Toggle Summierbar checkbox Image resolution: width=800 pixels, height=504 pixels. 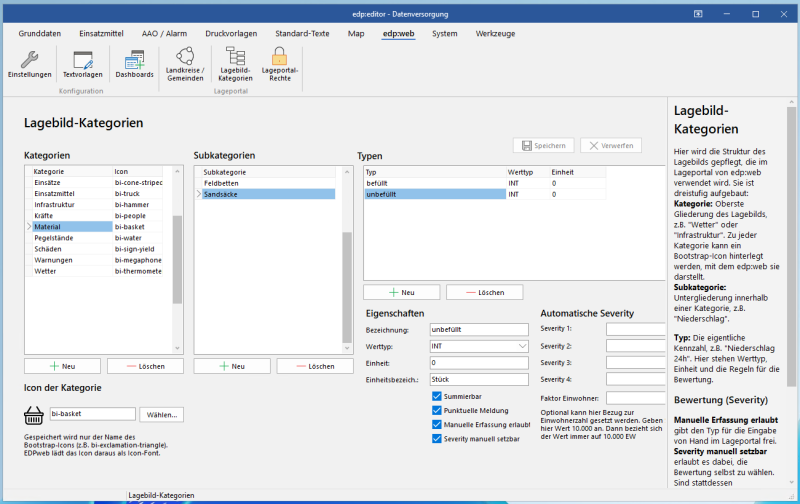pyautogui.click(x=437, y=396)
